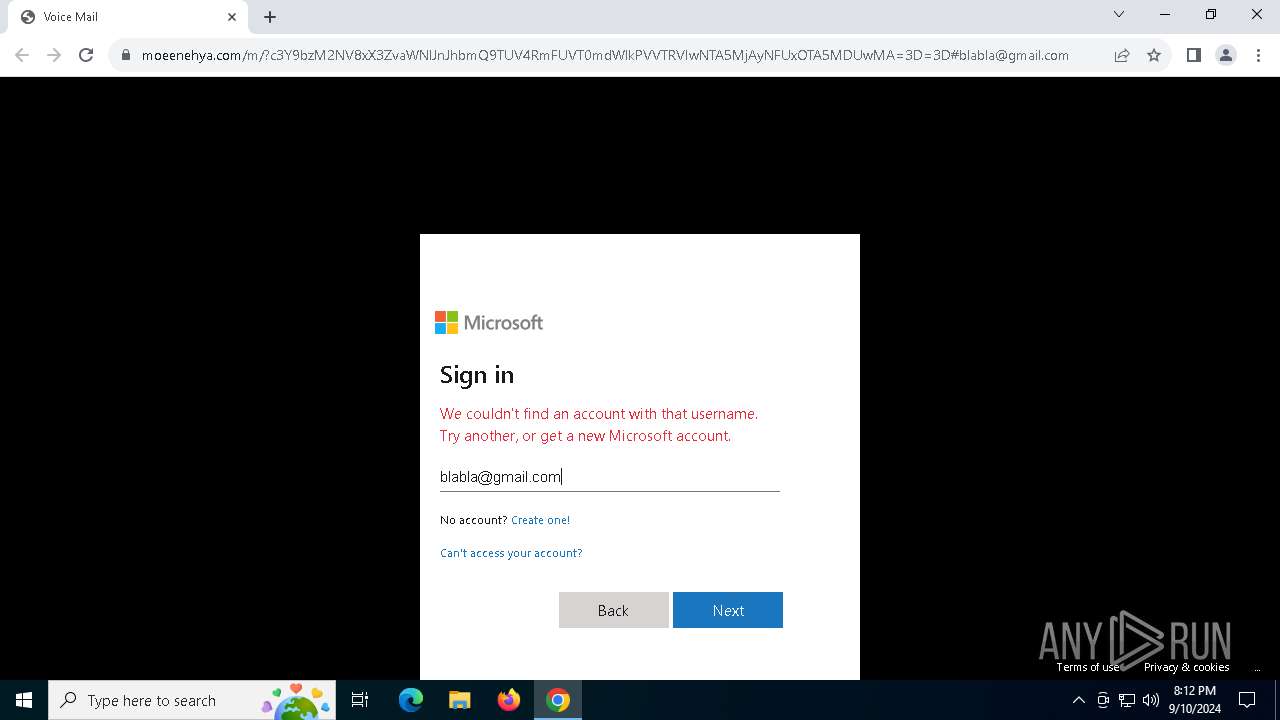Click the Sign in heading
This screenshot has height=720, width=1280.
(x=477, y=375)
